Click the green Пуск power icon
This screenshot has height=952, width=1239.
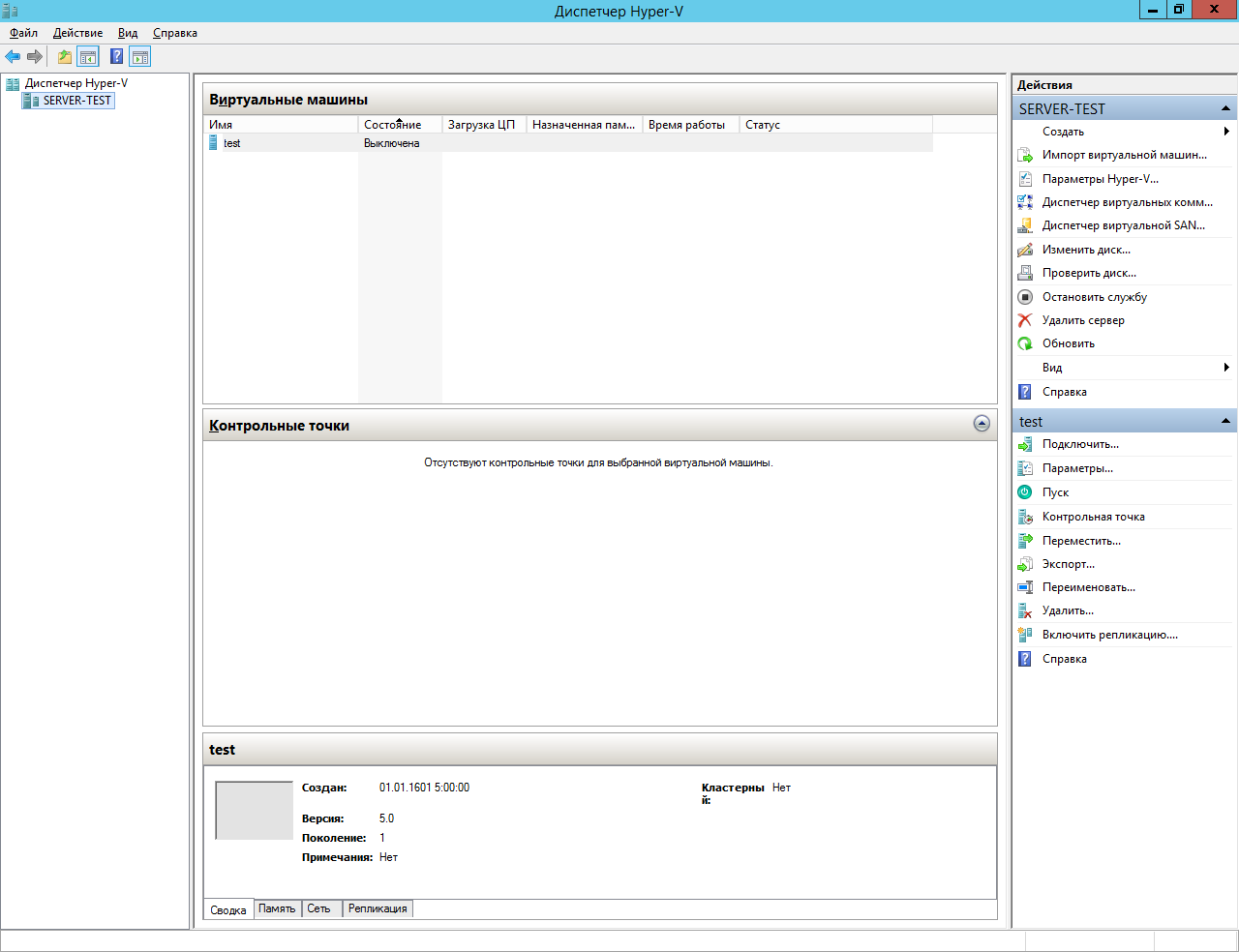click(1025, 492)
